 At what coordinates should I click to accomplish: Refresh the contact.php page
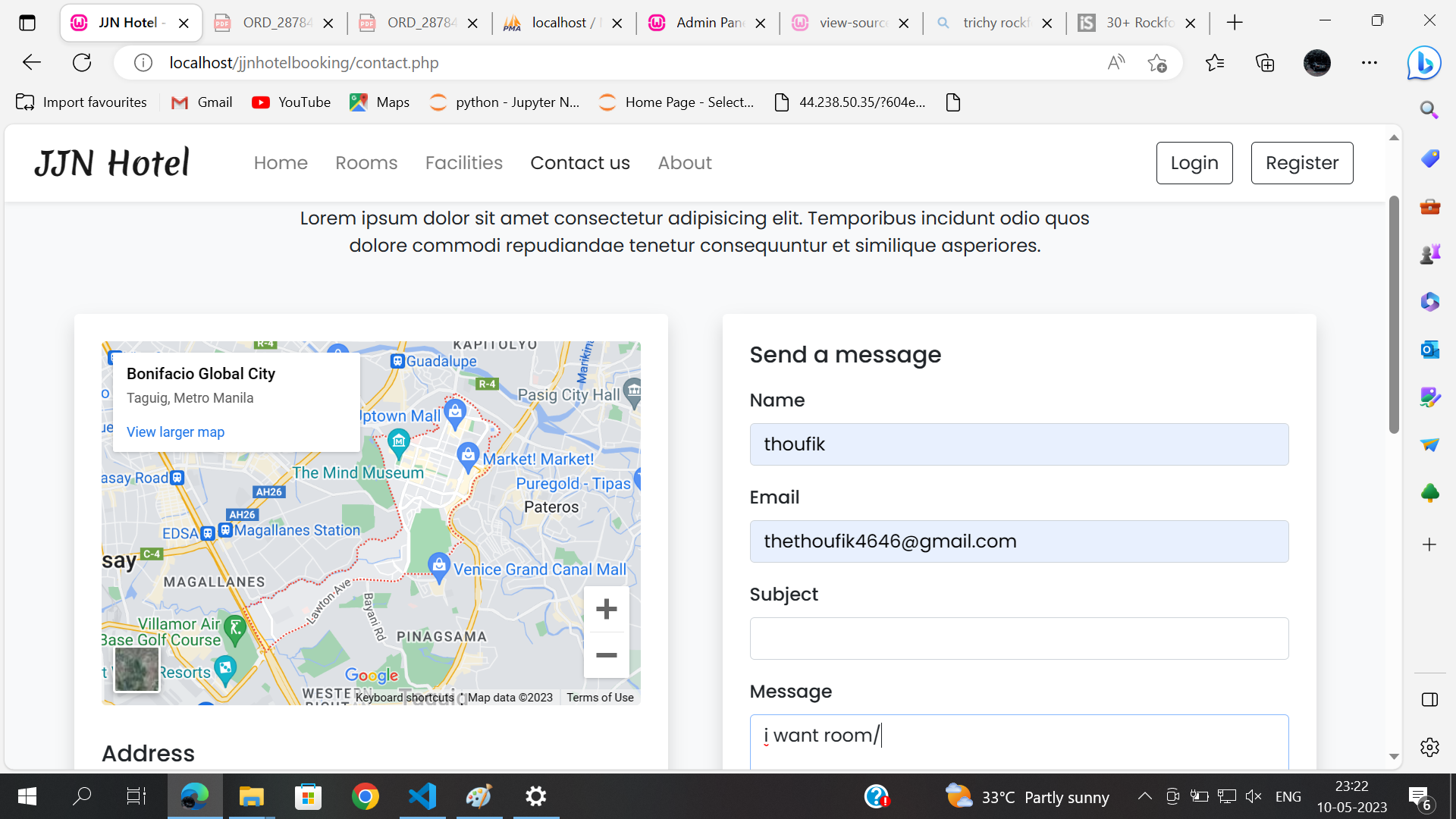pos(82,62)
